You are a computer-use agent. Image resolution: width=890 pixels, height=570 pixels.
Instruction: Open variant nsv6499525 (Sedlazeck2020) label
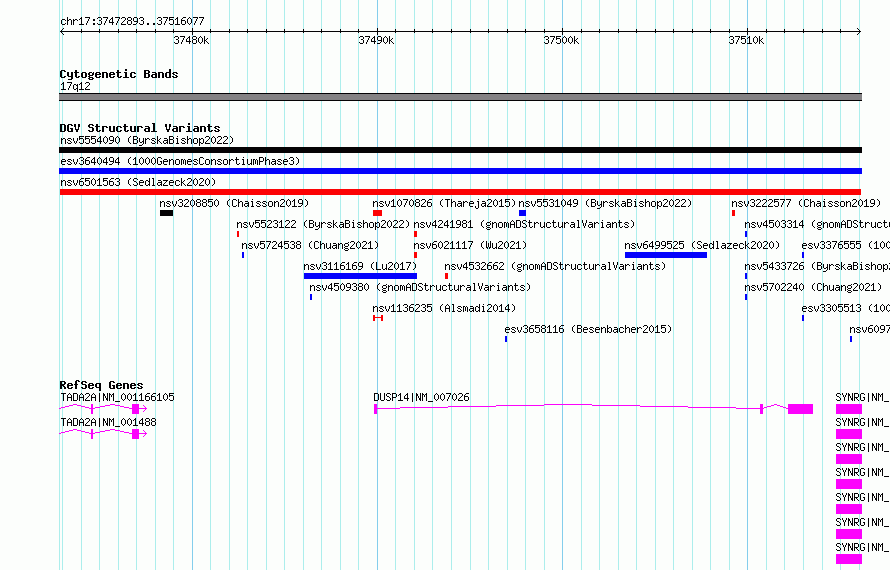pyautogui.click(x=702, y=245)
